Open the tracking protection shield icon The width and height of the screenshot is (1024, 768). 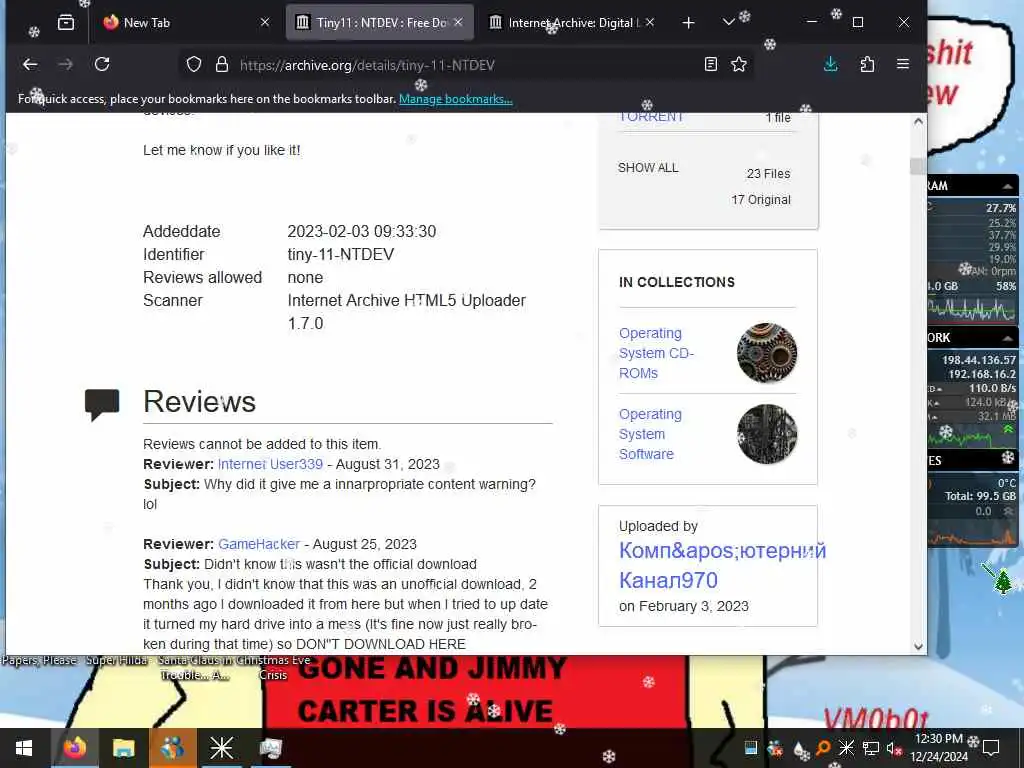(x=194, y=64)
